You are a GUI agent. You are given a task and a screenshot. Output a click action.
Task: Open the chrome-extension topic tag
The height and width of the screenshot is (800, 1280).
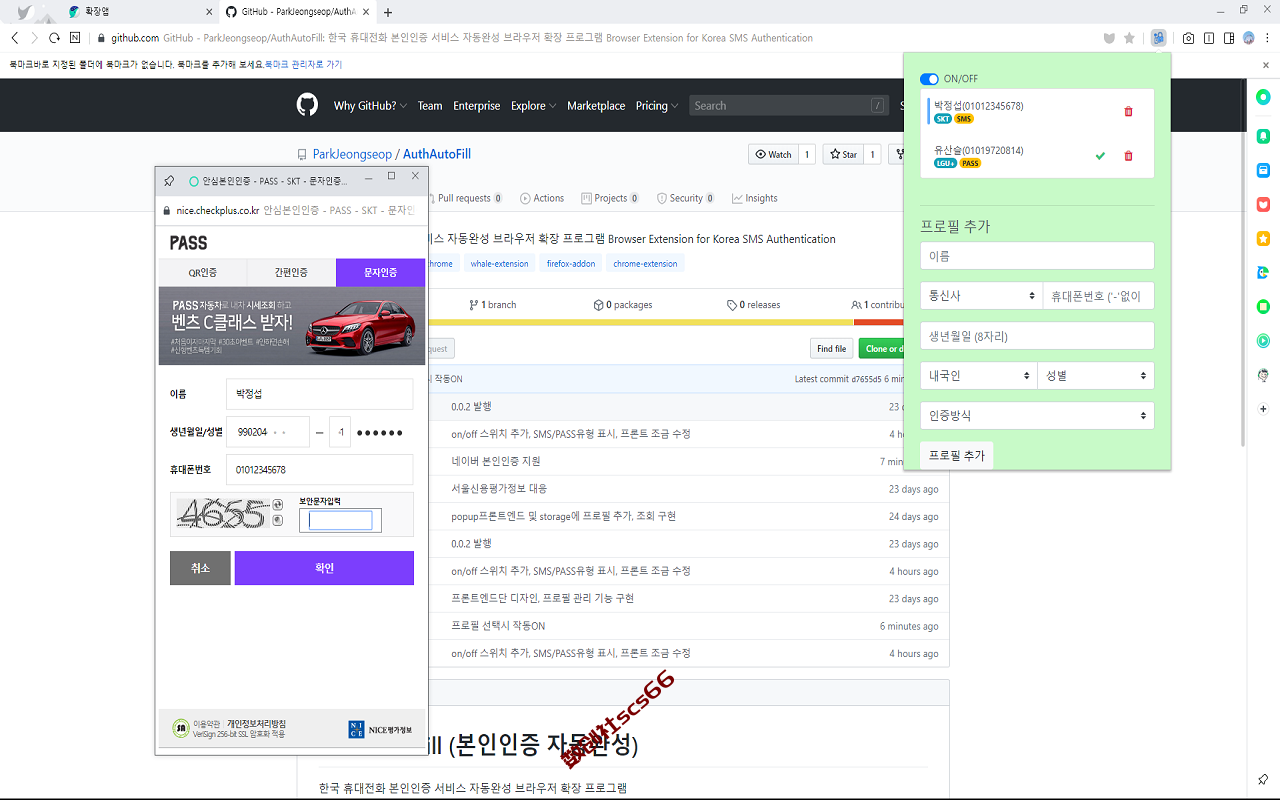645,264
